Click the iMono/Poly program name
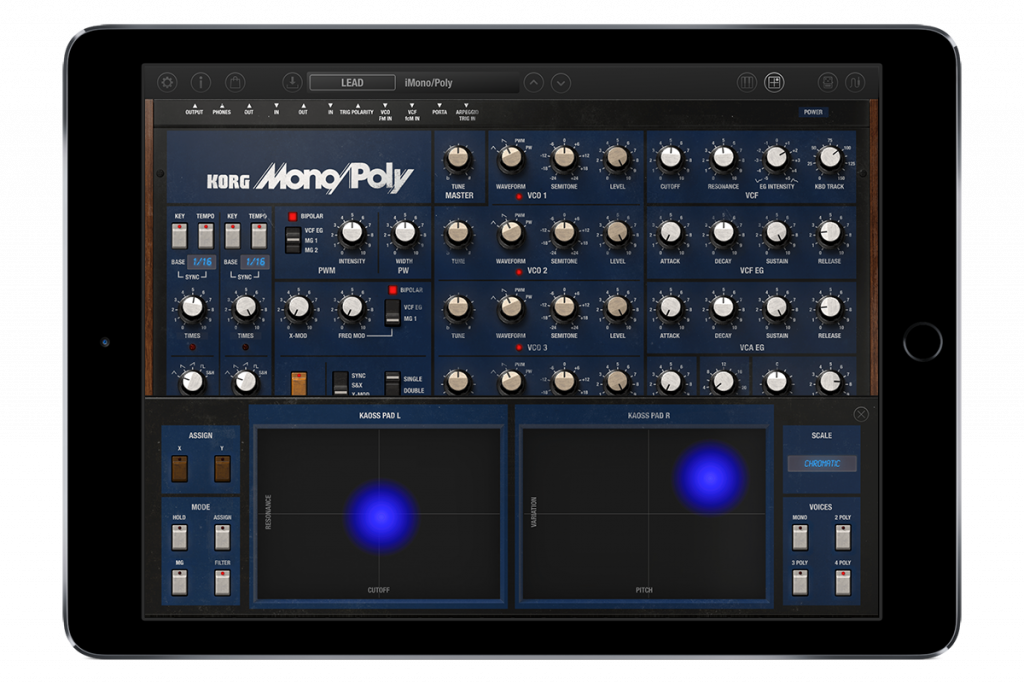The width and height of the screenshot is (1024, 683). tap(428, 83)
